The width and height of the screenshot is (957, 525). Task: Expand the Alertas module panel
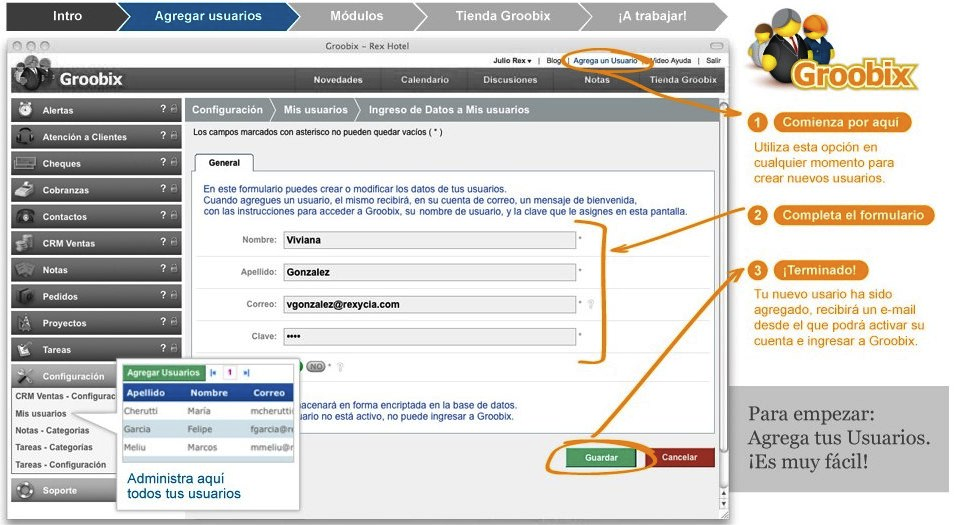pos(96,110)
